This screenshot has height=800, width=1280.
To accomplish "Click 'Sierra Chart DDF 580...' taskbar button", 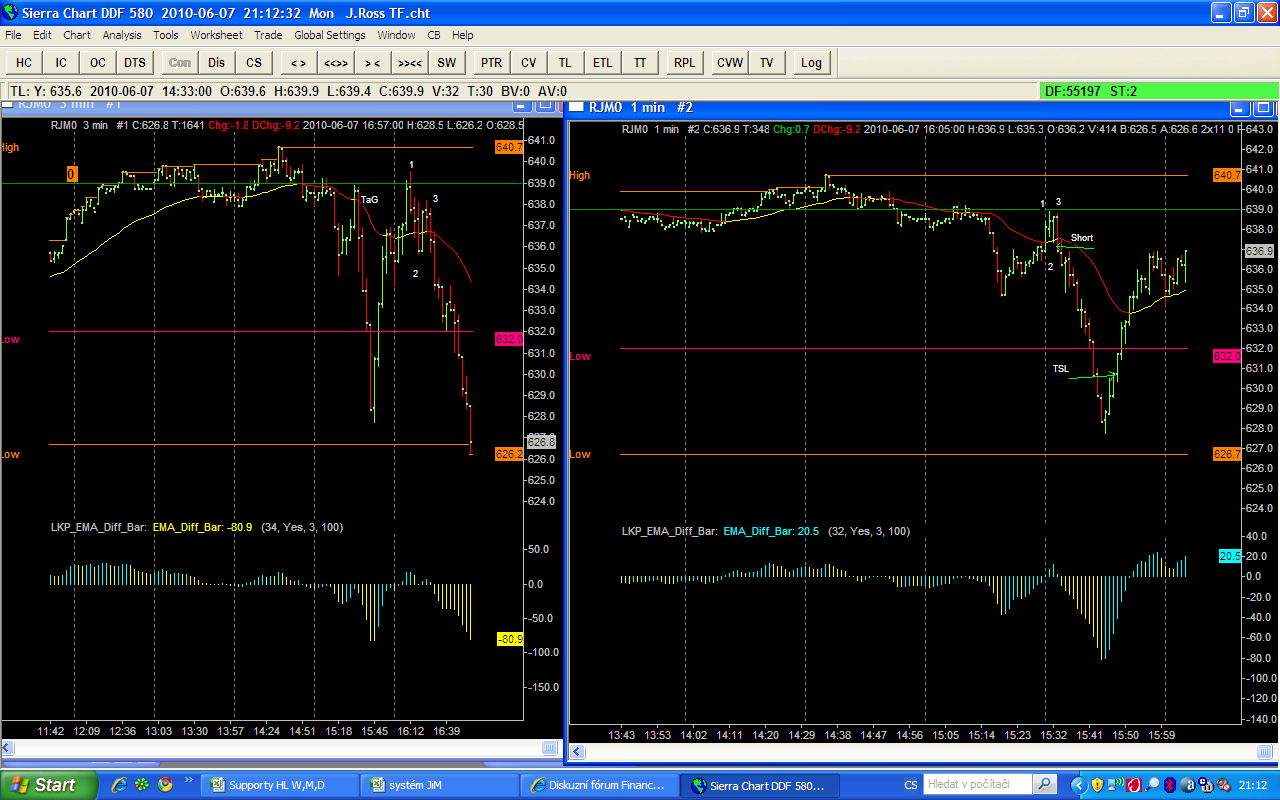I will pyautogui.click(x=760, y=785).
